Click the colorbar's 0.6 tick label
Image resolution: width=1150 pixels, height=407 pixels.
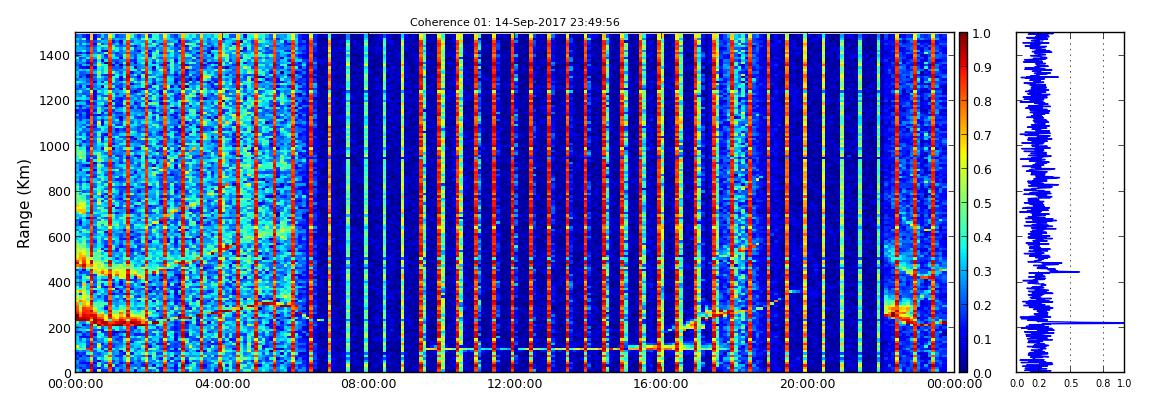pos(982,169)
